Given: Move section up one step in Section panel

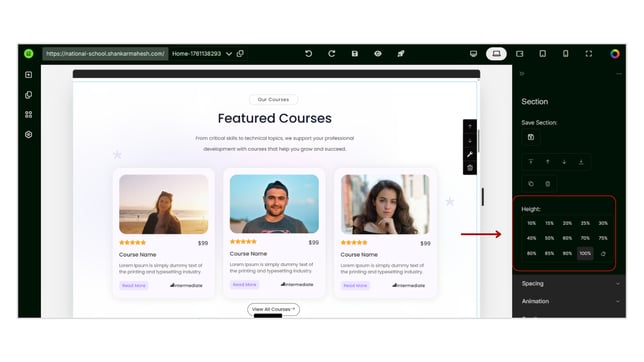Looking at the screenshot, I should click(x=547, y=162).
